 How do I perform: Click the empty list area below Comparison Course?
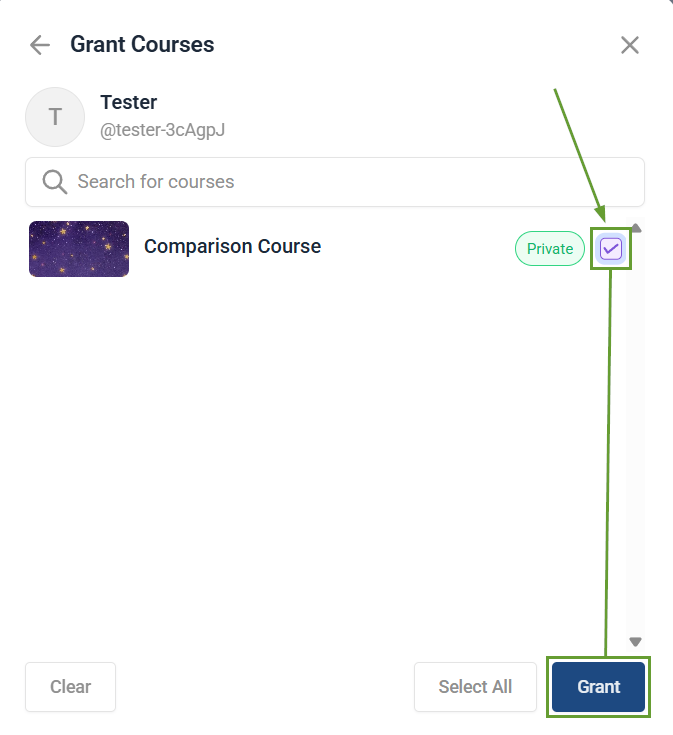pos(320,450)
